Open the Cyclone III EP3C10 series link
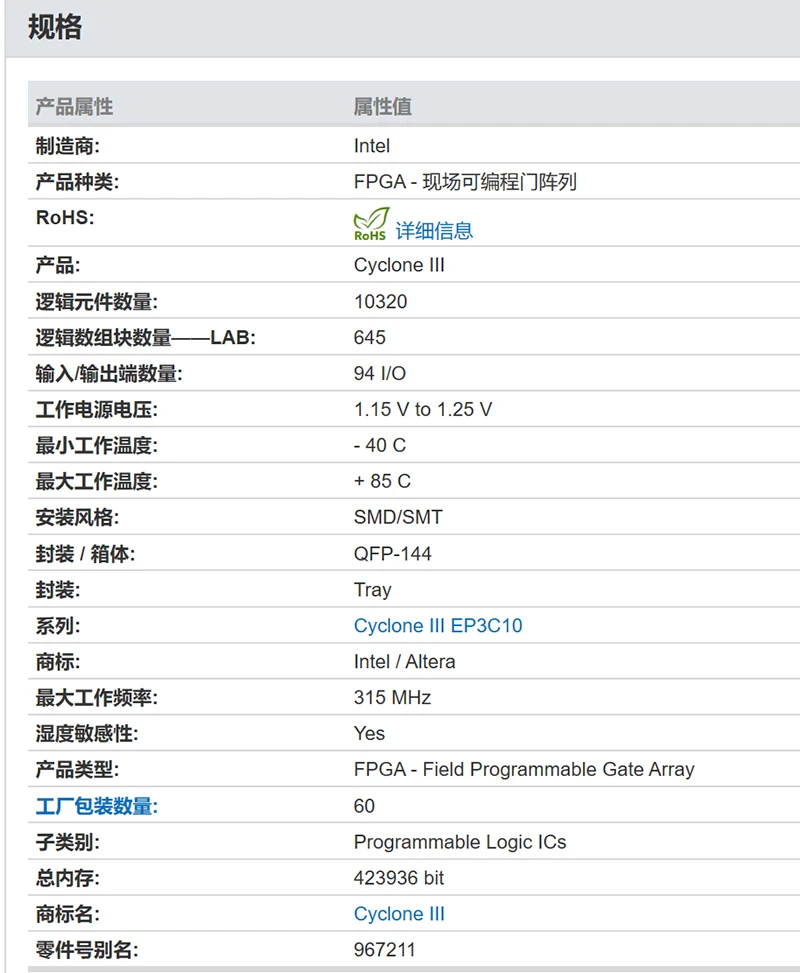This screenshot has width=800, height=973. (438, 625)
